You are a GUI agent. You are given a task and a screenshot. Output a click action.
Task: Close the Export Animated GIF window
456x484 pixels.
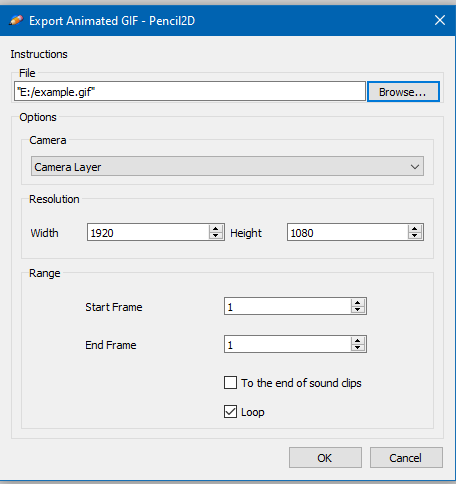click(x=440, y=20)
